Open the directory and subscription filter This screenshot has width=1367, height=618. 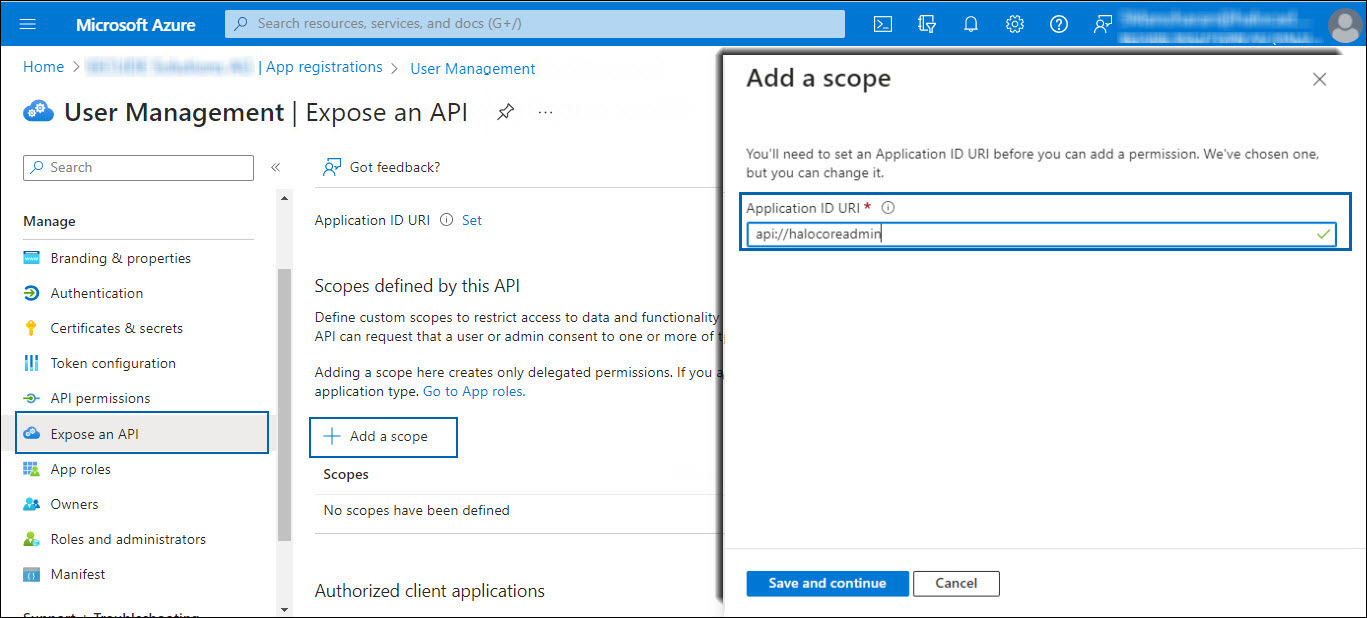pyautogui.click(x=926, y=23)
